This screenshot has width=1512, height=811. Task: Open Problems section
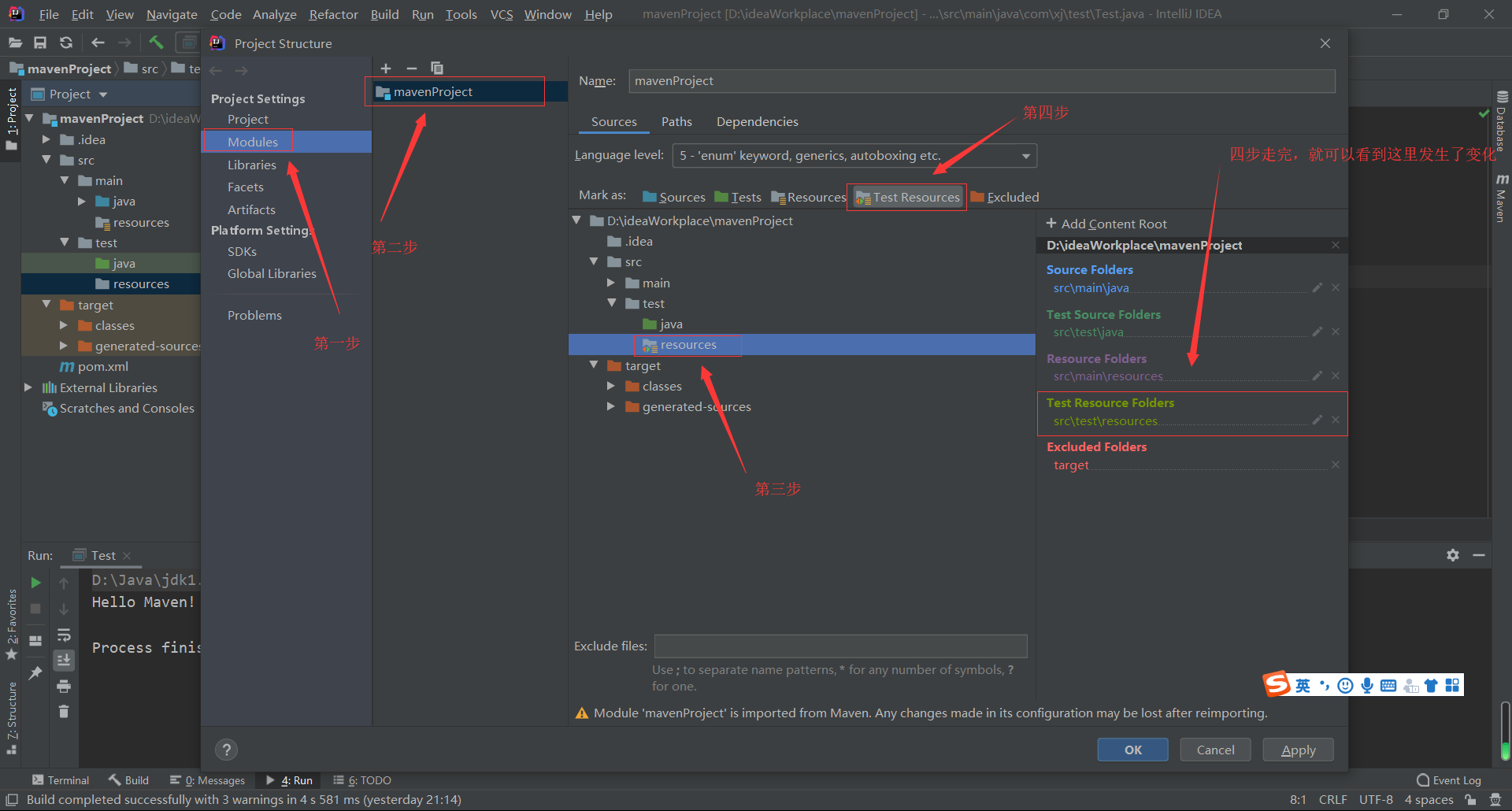click(x=254, y=315)
